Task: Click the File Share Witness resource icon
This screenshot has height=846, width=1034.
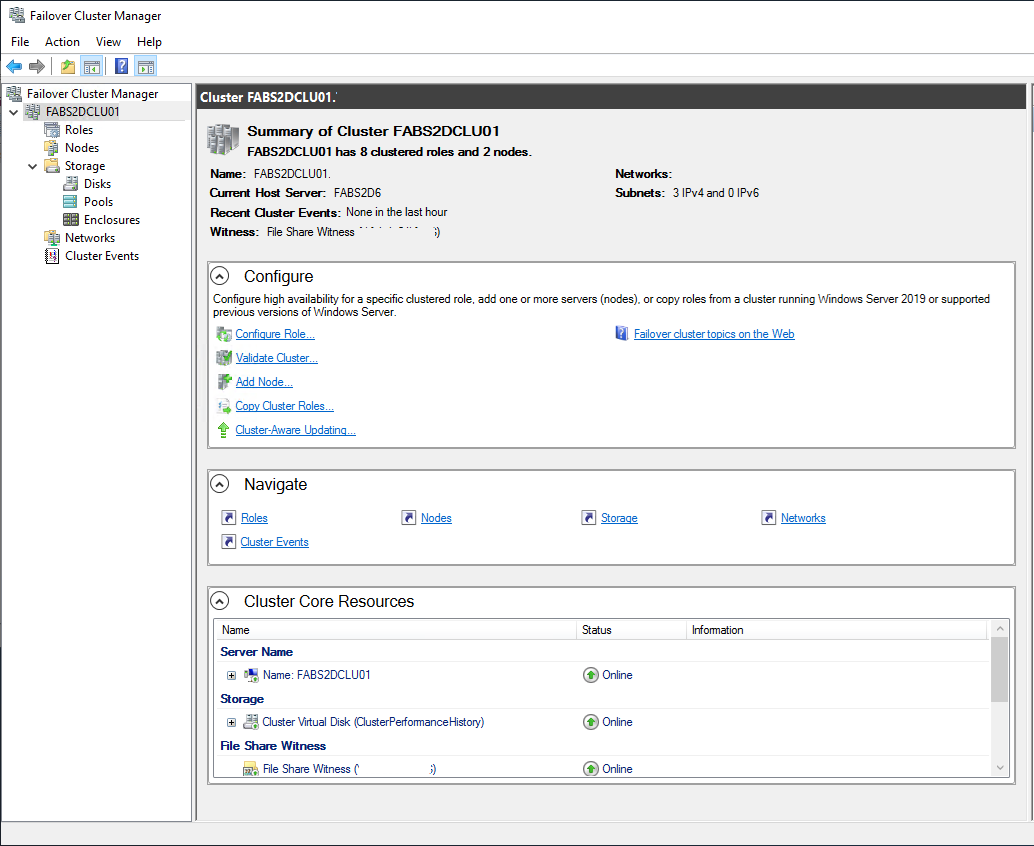Action: [251, 769]
